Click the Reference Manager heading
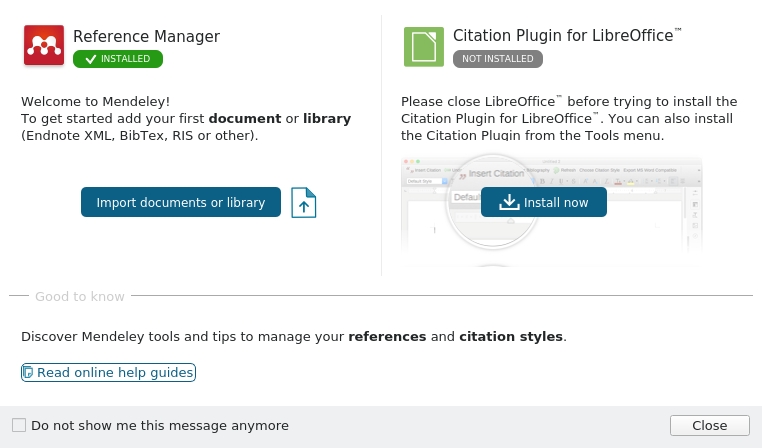The width and height of the screenshot is (762, 448). 146,37
